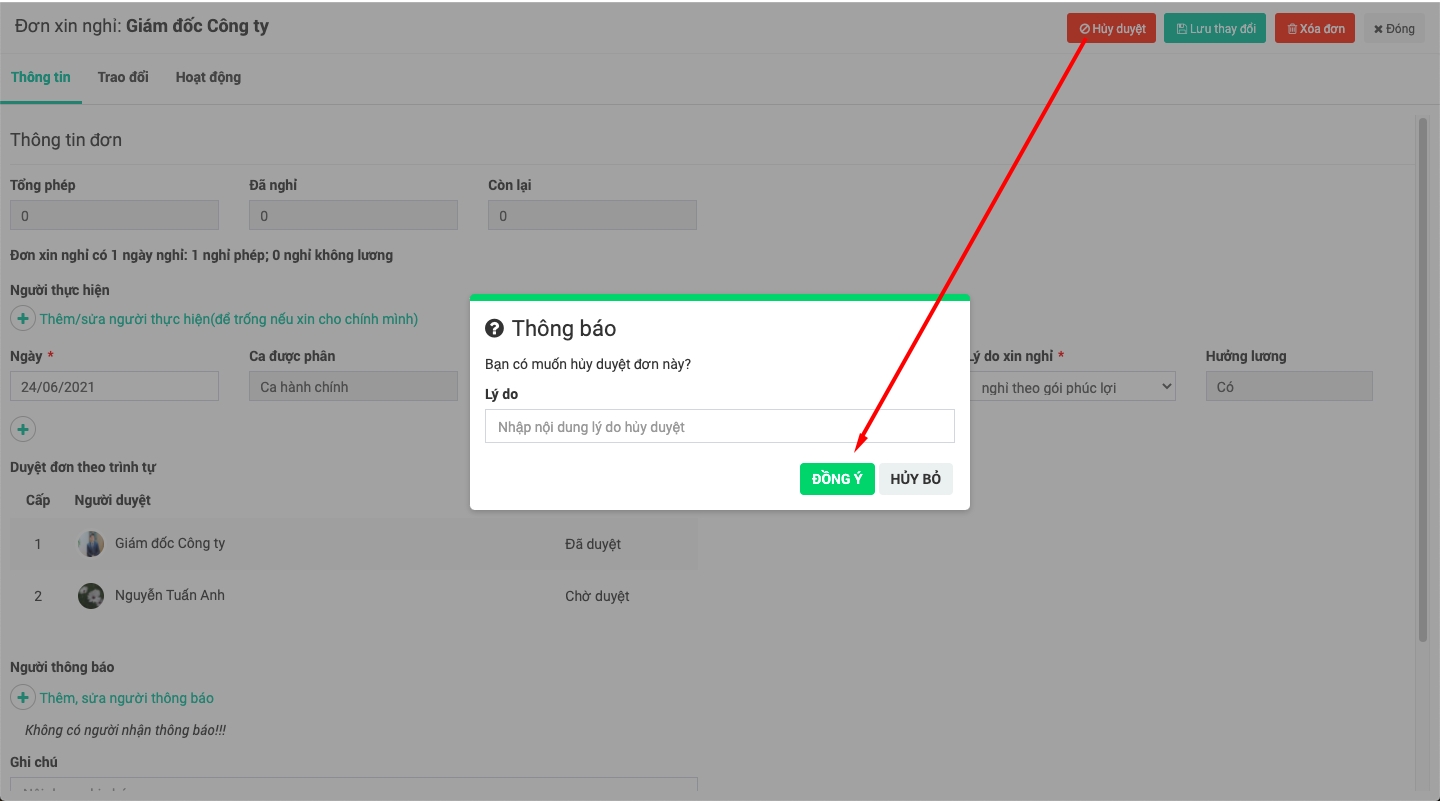Viewport: 1440px width, 801px height.
Task: Click Nguyễn Tuấn Anh avatar
Action: point(91,596)
